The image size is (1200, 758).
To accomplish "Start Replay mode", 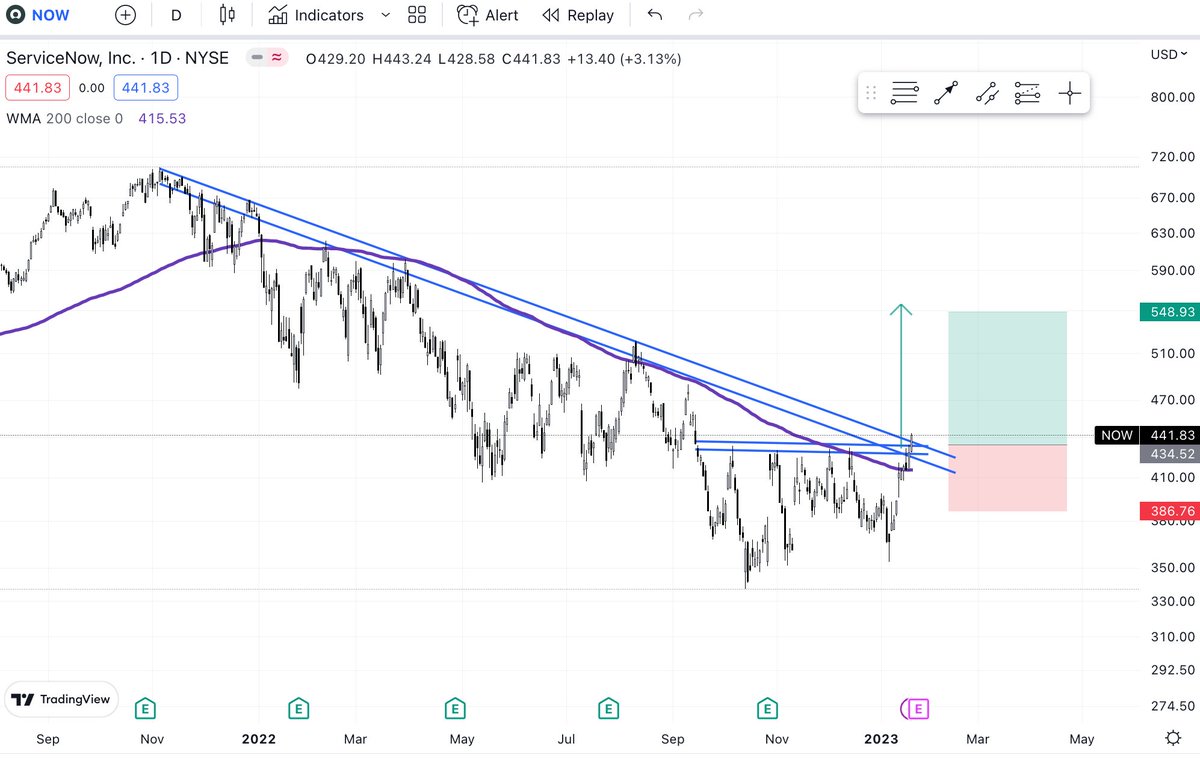I will tap(578, 15).
